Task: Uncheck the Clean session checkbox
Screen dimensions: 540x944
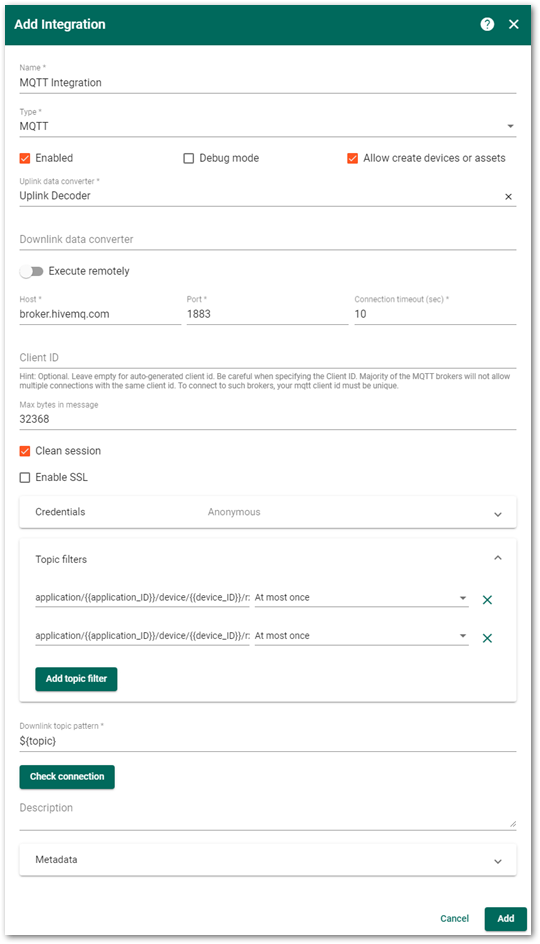Action: coord(25,451)
